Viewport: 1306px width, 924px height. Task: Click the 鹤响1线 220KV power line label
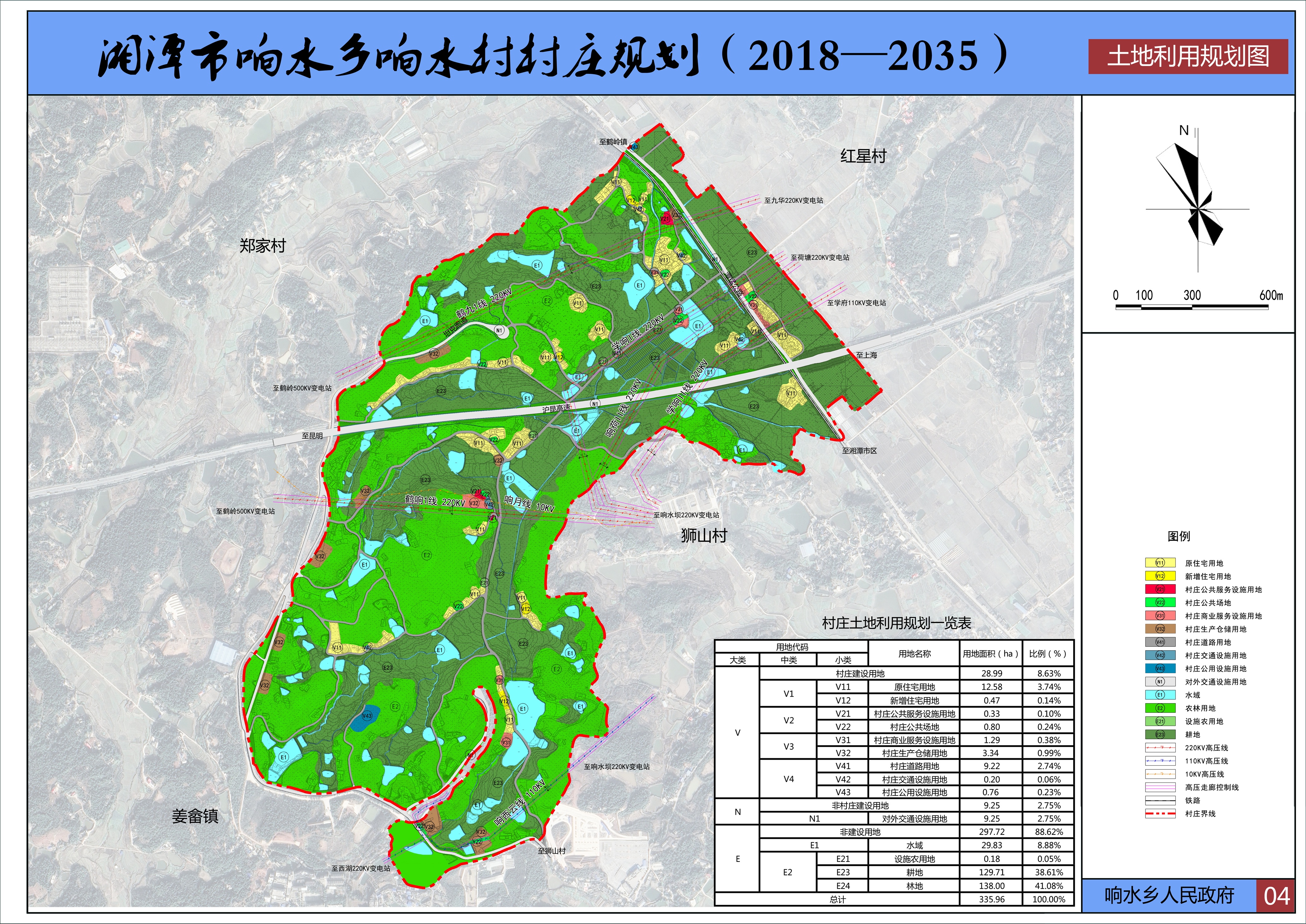435,501
